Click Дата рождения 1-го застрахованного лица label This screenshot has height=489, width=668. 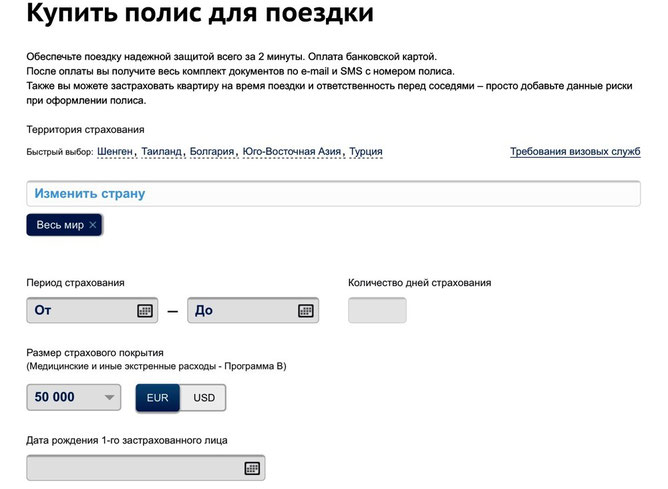pyautogui.click(x=127, y=440)
